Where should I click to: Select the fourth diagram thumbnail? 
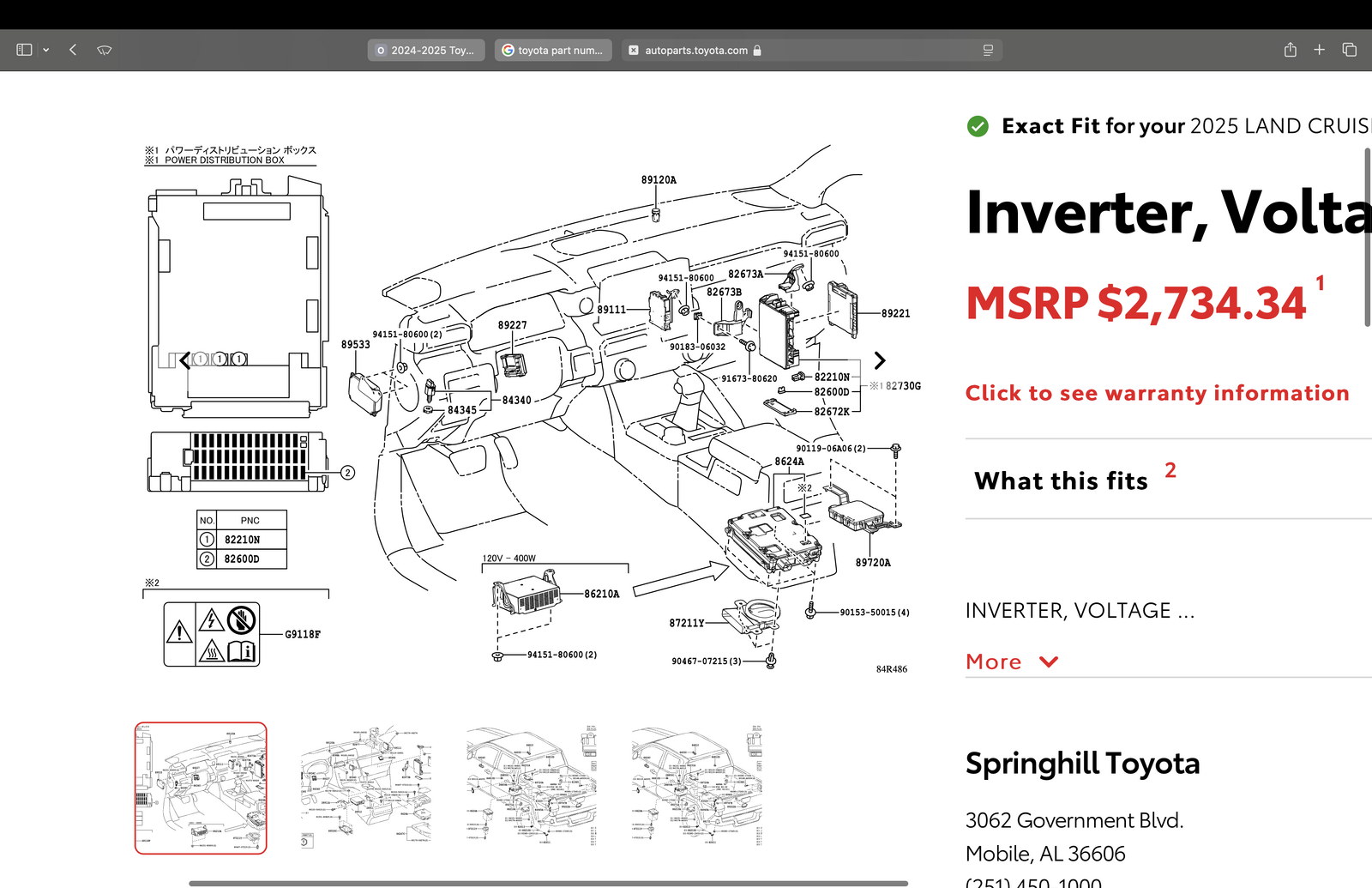[x=697, y=788]
